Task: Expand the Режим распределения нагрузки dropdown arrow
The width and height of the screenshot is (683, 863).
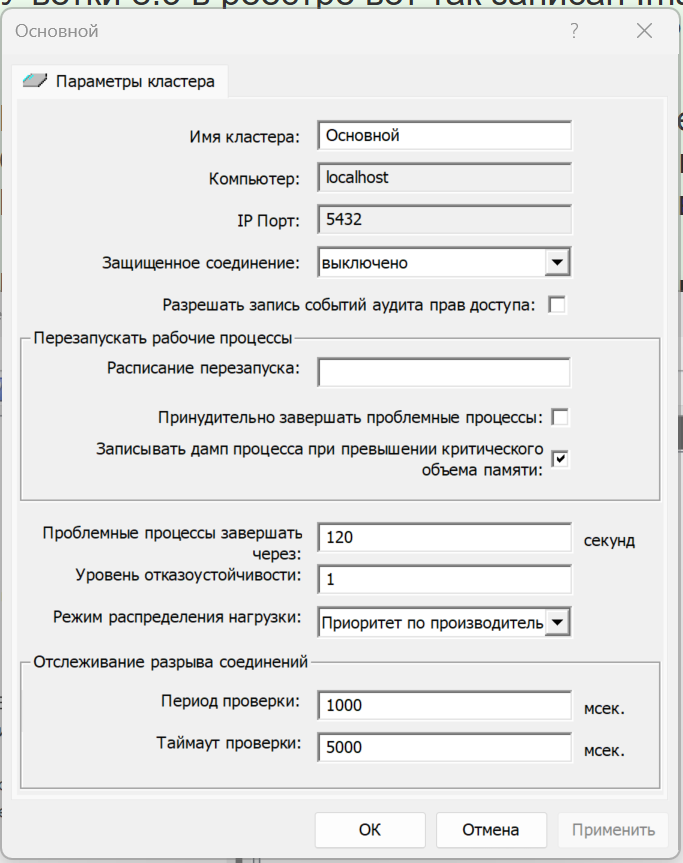Action: click(557, 622)
